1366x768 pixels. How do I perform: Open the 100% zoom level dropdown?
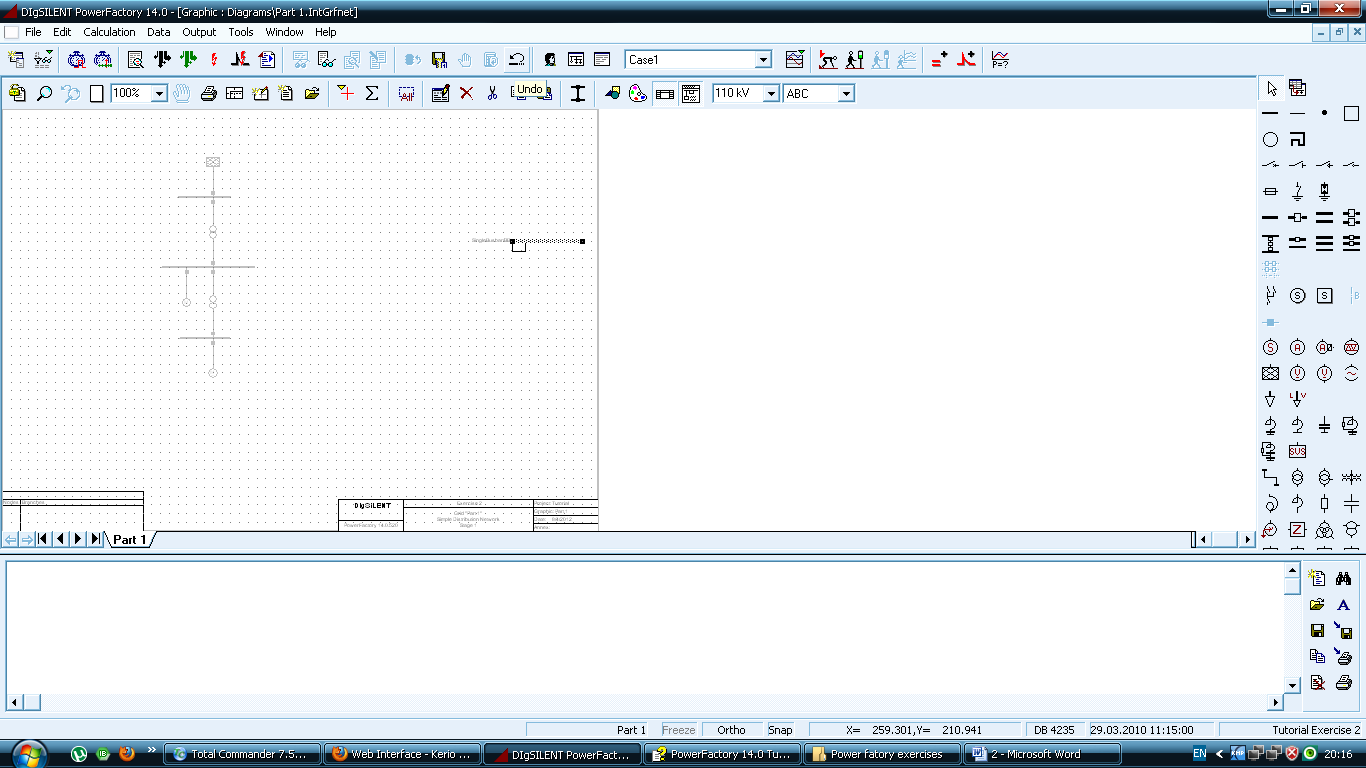pyautogui.click(x=159, y=93)
